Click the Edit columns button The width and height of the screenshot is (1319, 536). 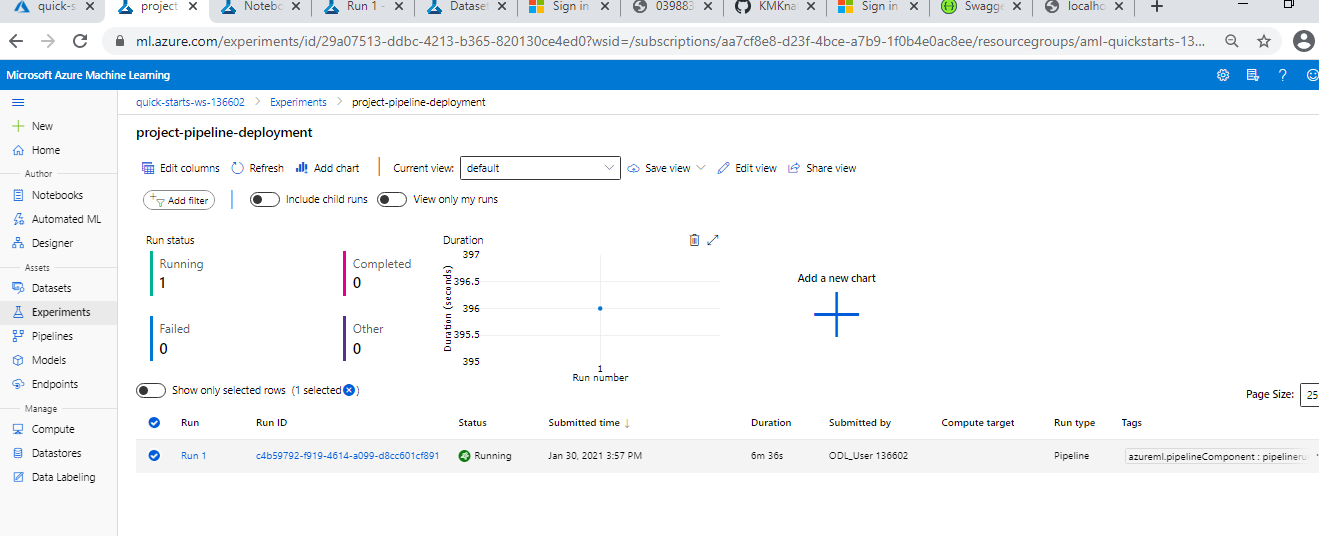tap(181, 168)
